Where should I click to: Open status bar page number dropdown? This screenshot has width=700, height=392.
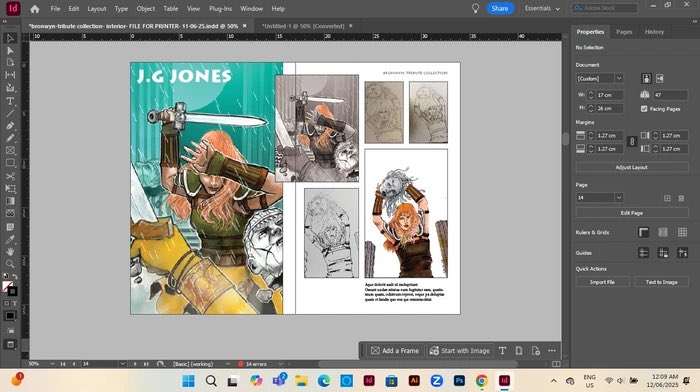[122, 364]
